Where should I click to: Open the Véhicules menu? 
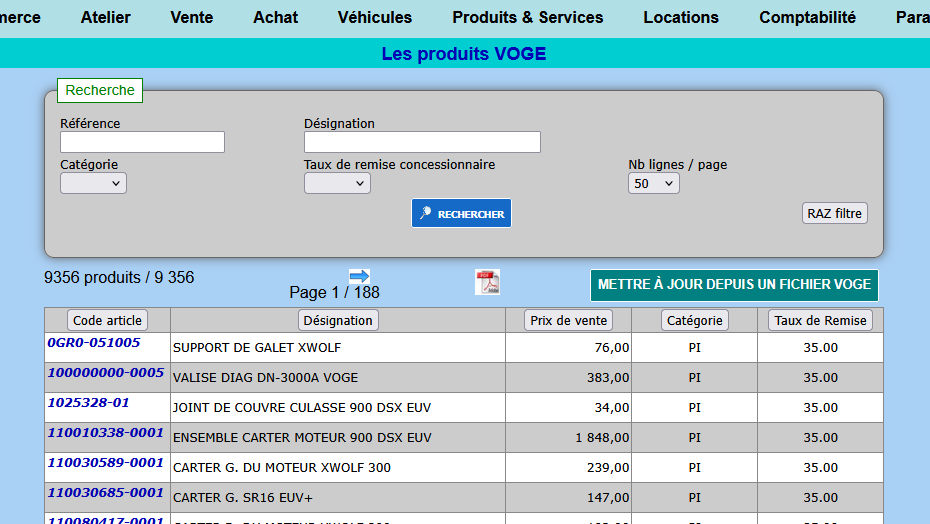click(375, 17)
